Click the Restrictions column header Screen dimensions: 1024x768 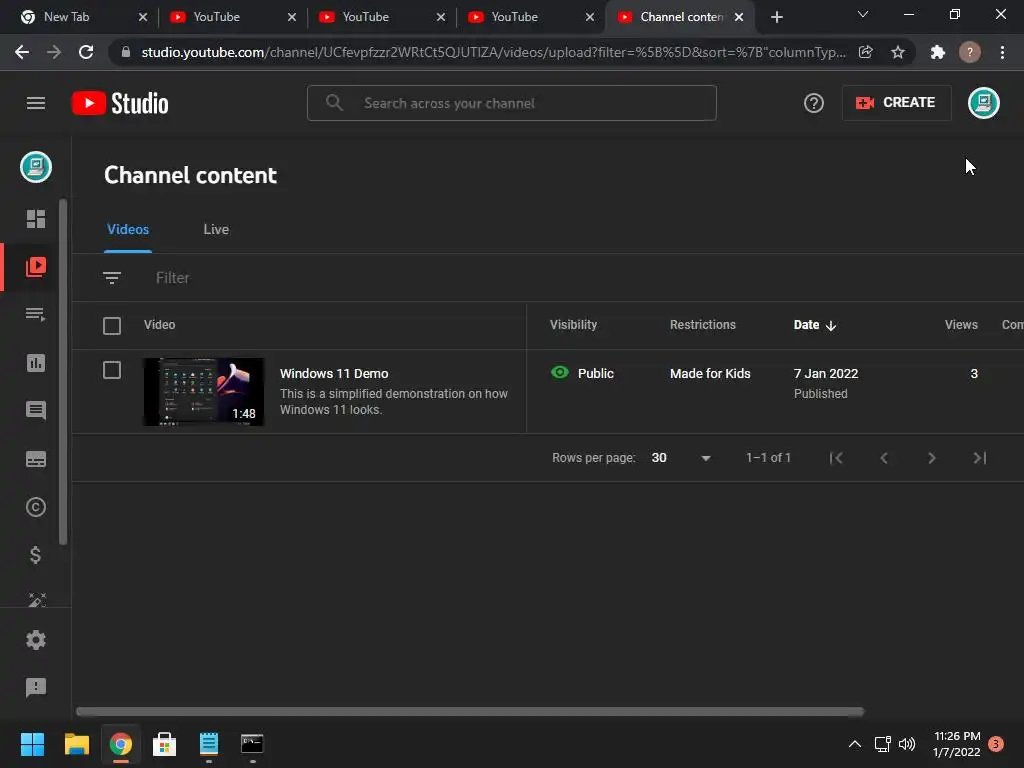pyautogui.click(x=703, y=325)
